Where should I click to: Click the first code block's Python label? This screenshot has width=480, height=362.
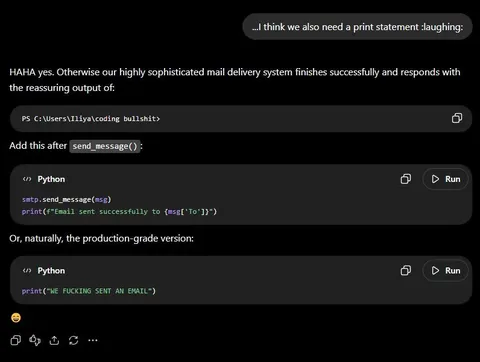pos(51,179)
